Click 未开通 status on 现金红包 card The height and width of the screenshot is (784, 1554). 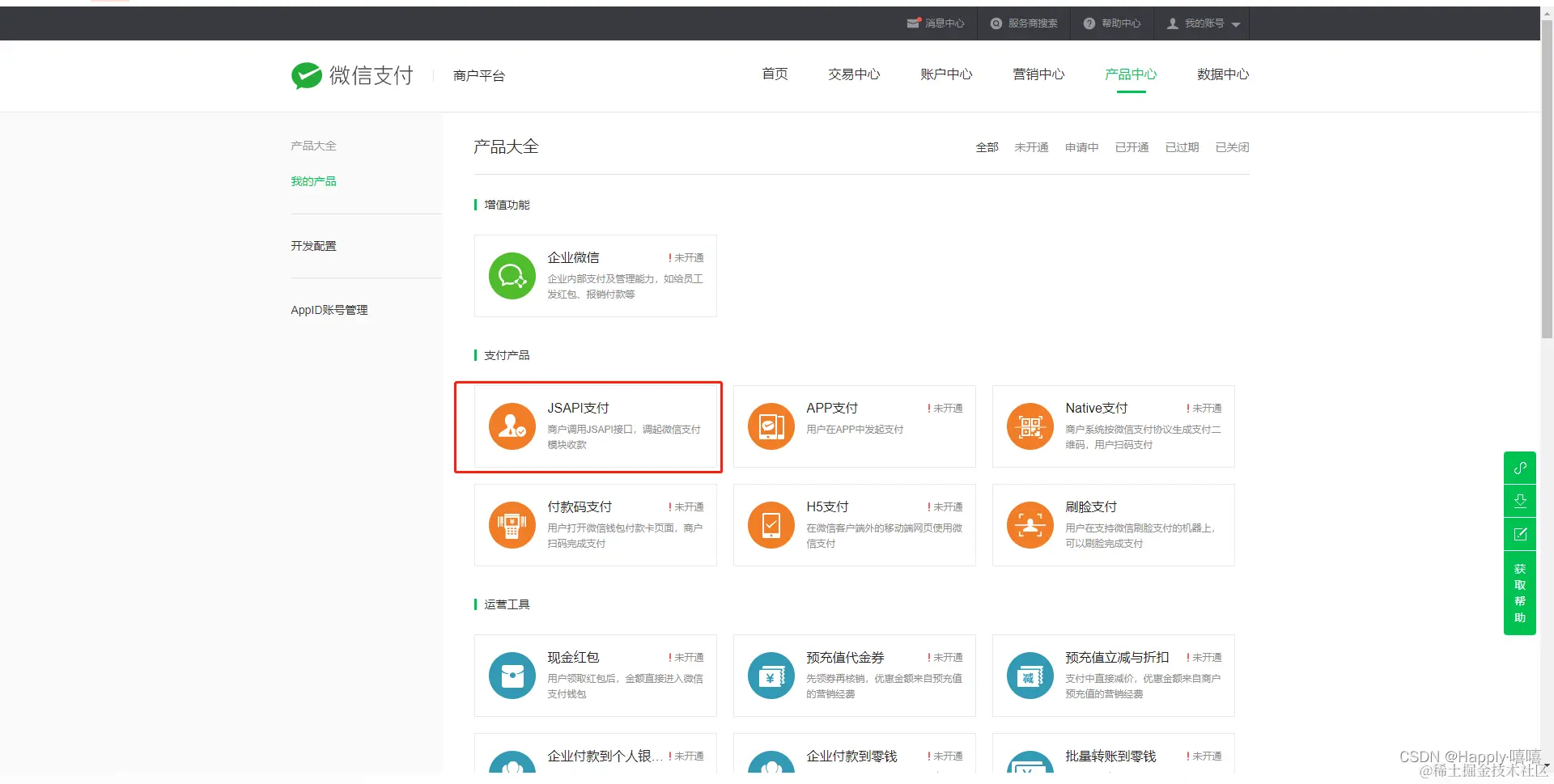tap(686, 658)
